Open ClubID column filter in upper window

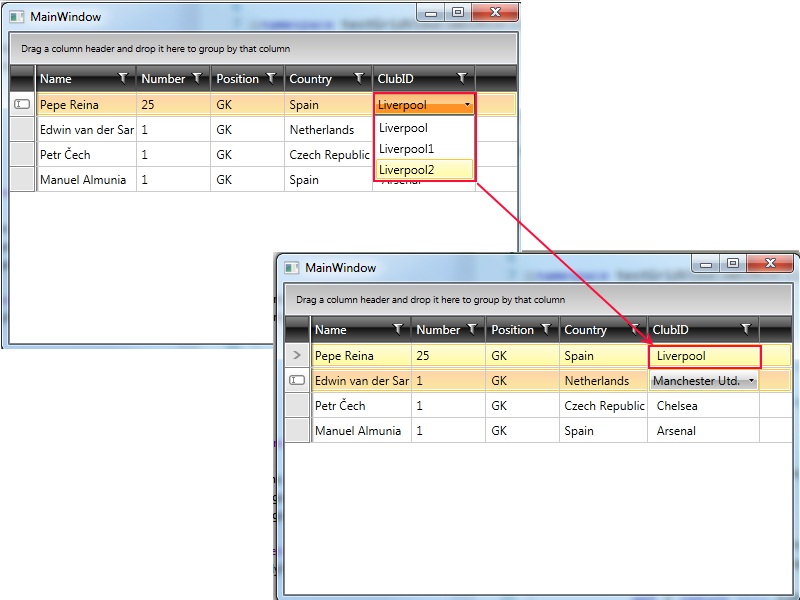tap(462, 78)
